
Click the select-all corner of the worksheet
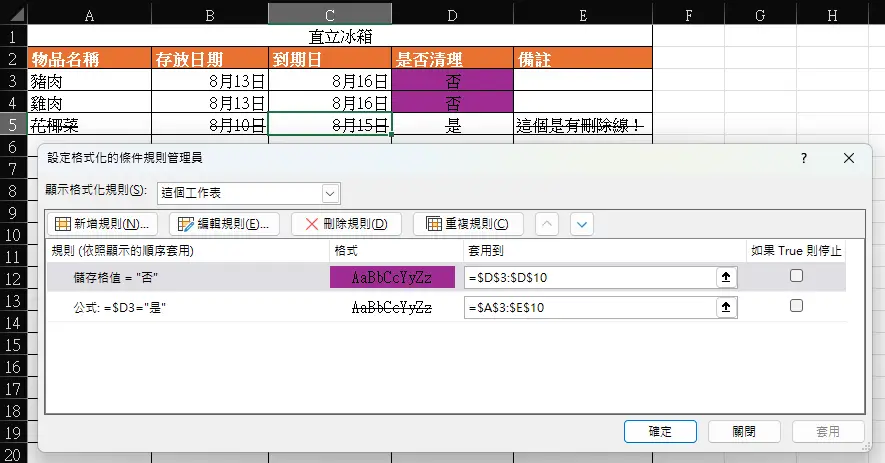point(14,14)
